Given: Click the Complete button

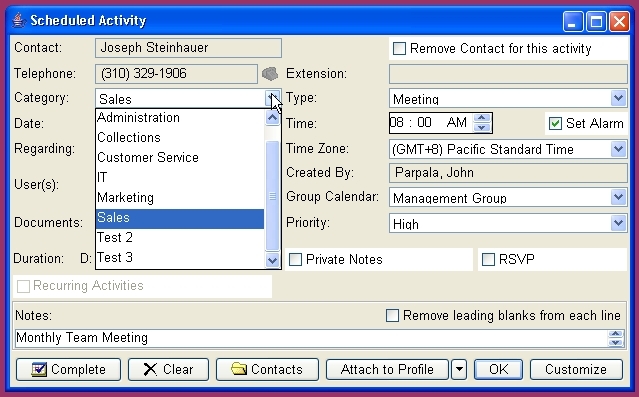Looking at the screenshot, I should [68, 369].
